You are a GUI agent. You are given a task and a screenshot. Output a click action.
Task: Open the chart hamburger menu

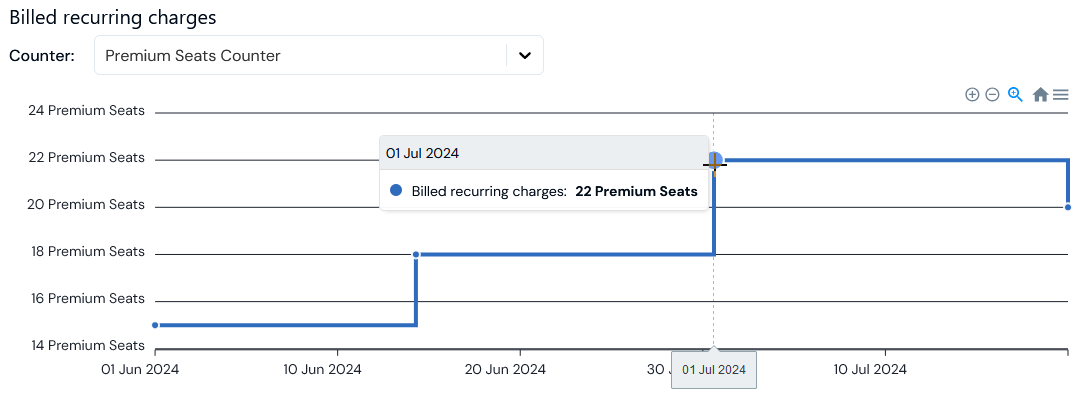(x=1061, y=95)
